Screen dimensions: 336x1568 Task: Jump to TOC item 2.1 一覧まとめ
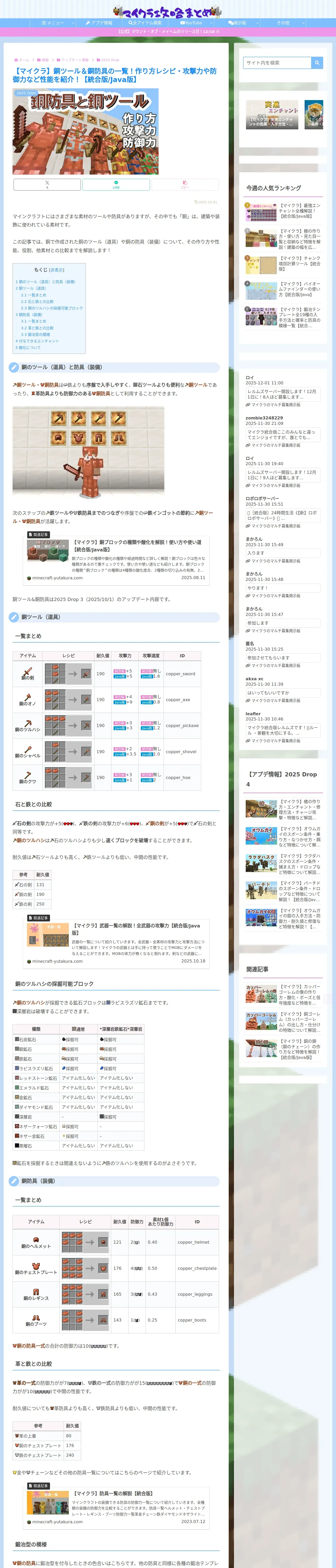33,295
